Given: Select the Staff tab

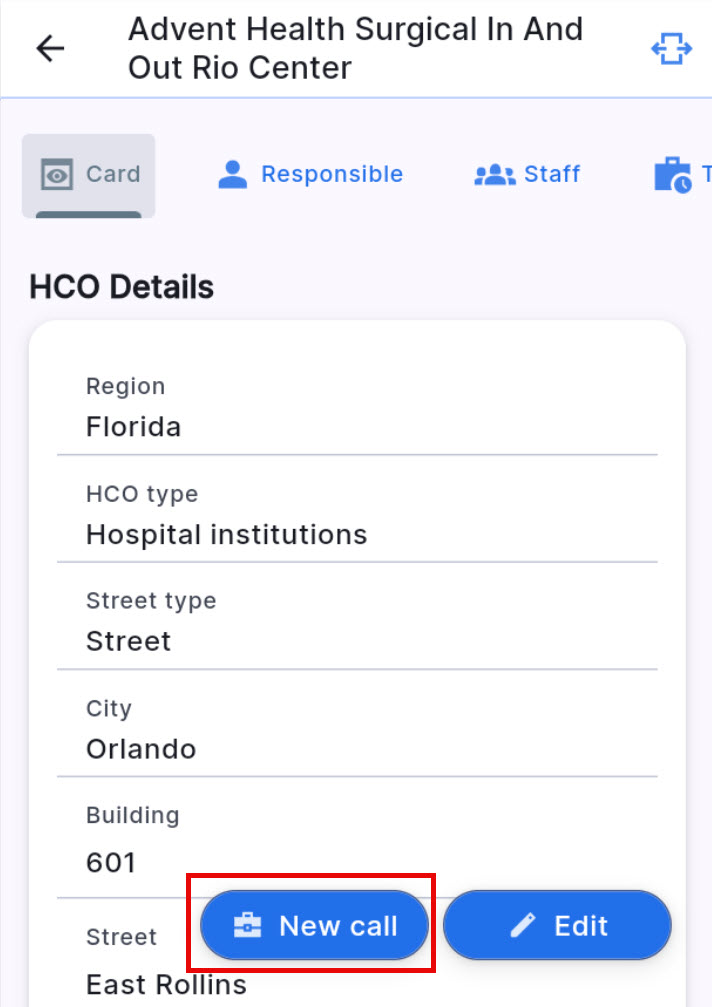Looking at the screenshot, I should 527,175.
